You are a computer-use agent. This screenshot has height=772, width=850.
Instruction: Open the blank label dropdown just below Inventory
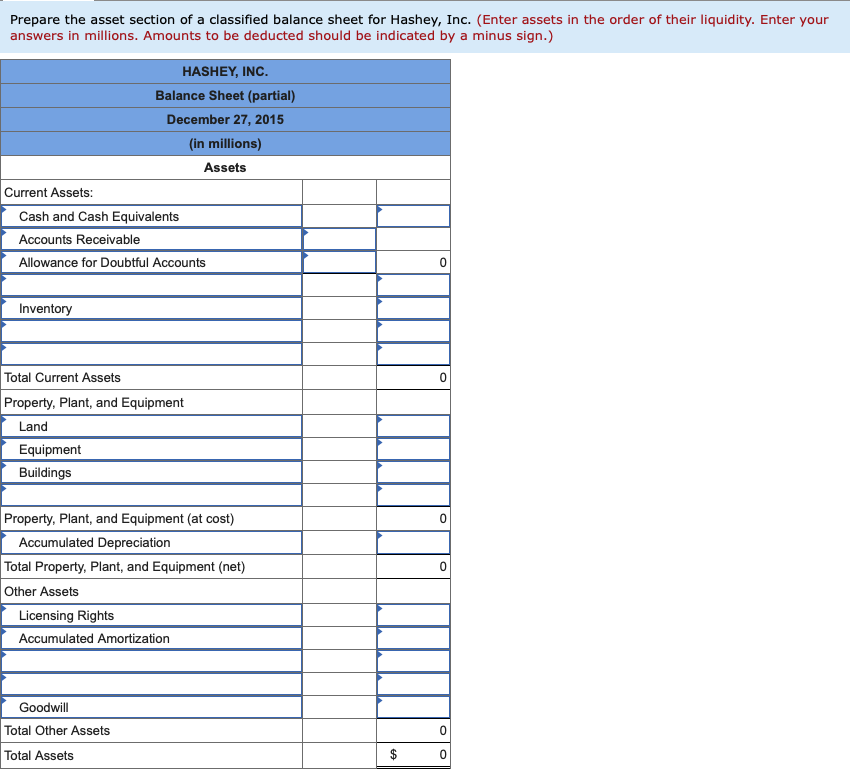pyautogui.click(x=151, y=331)
